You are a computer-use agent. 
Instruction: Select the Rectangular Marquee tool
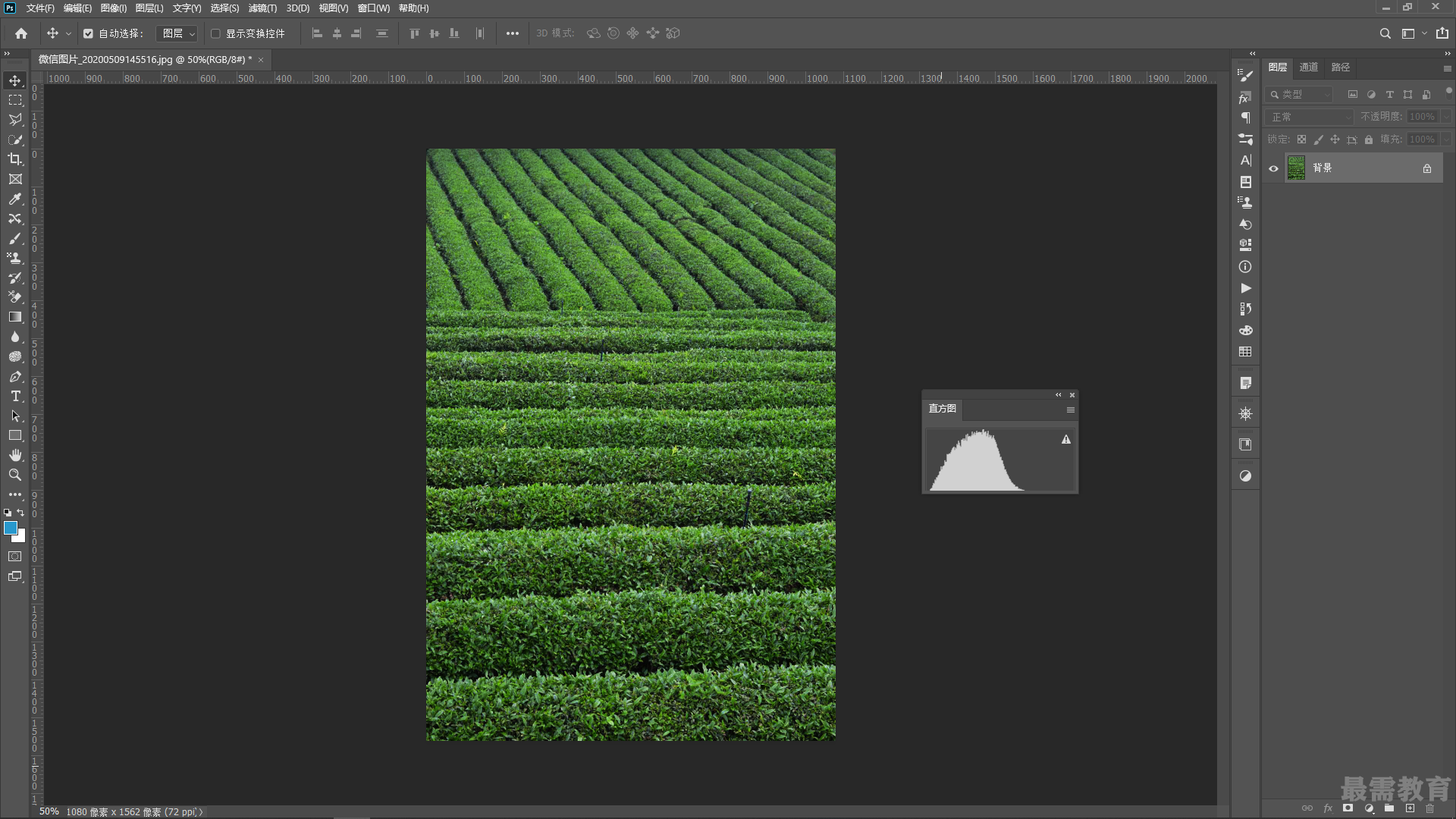[x=15, y=100]
